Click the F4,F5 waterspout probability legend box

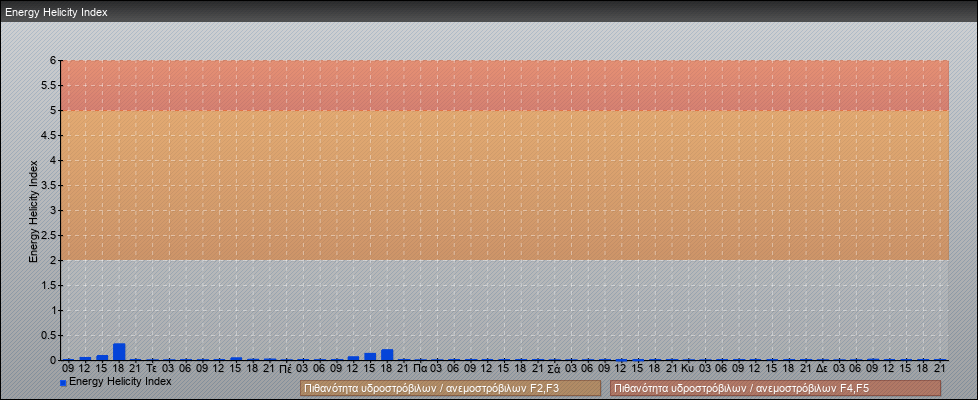tap(775, 388)
